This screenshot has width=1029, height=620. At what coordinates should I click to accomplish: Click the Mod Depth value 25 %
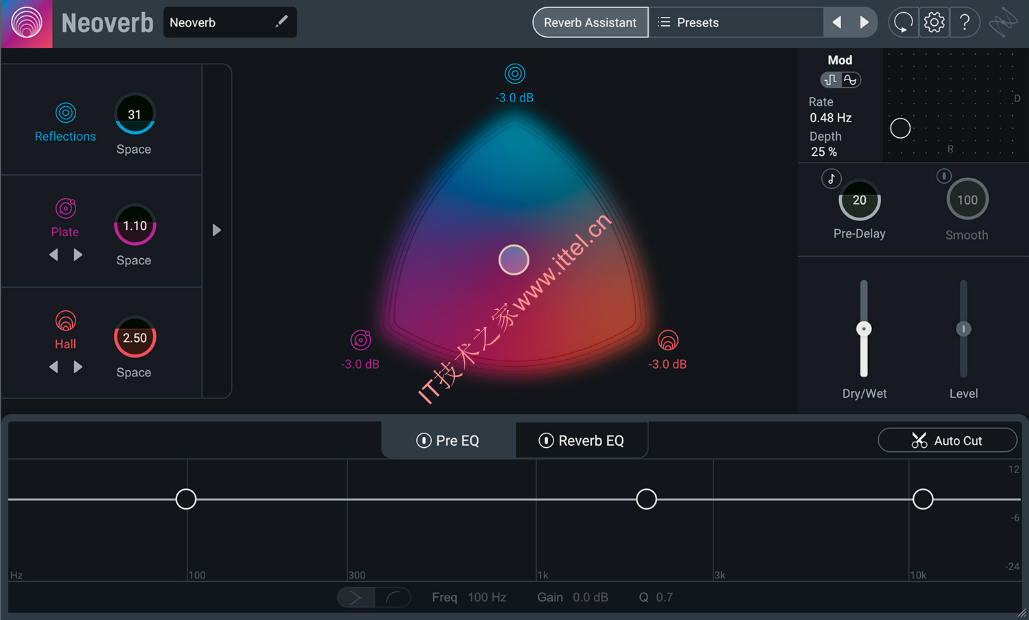(x=824, y=152)
